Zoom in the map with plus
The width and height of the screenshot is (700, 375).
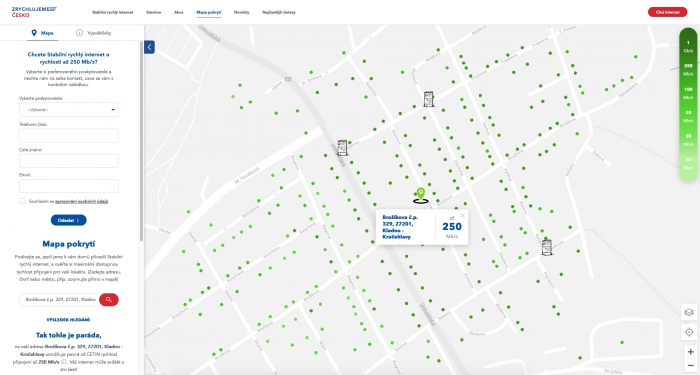(691, 352)
